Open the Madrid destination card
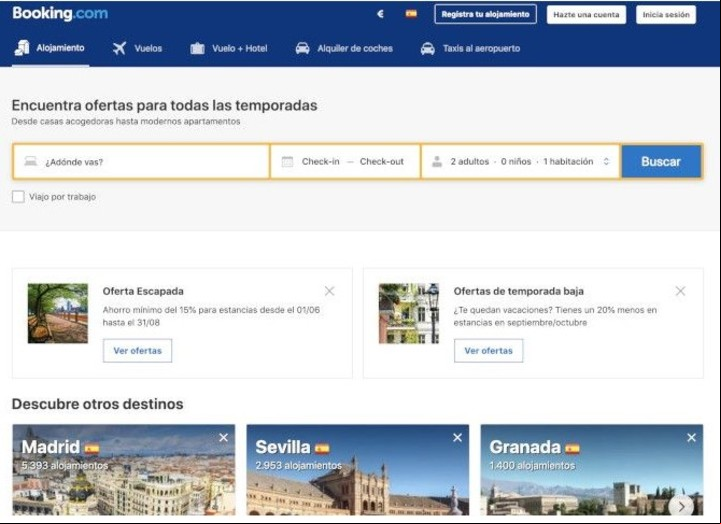The image size is (721, 524). [x=124, y=469]
